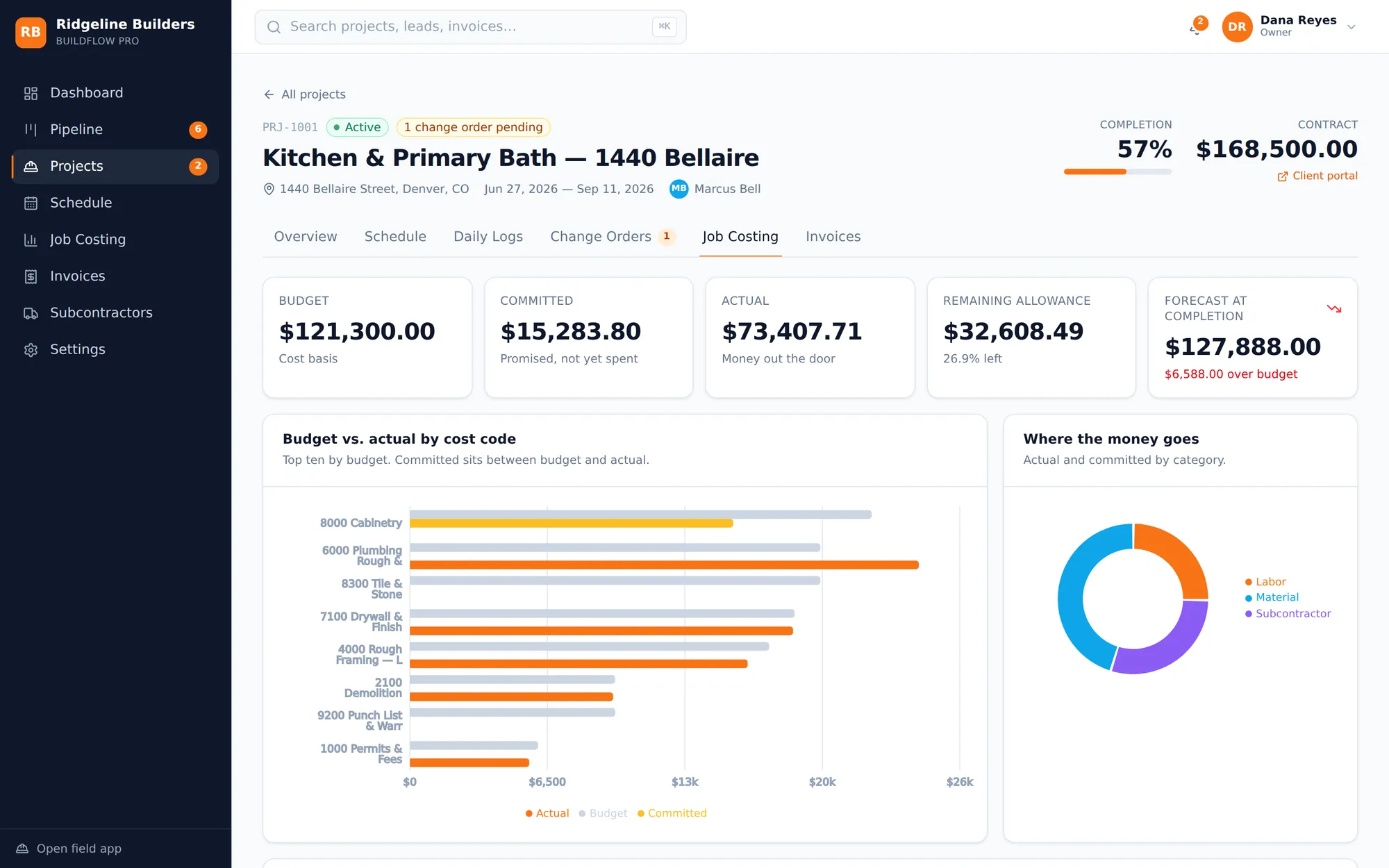Screen dimensions: 1389x868
Task: Click the back arrow beside All projects
Action: click(269, 94)
